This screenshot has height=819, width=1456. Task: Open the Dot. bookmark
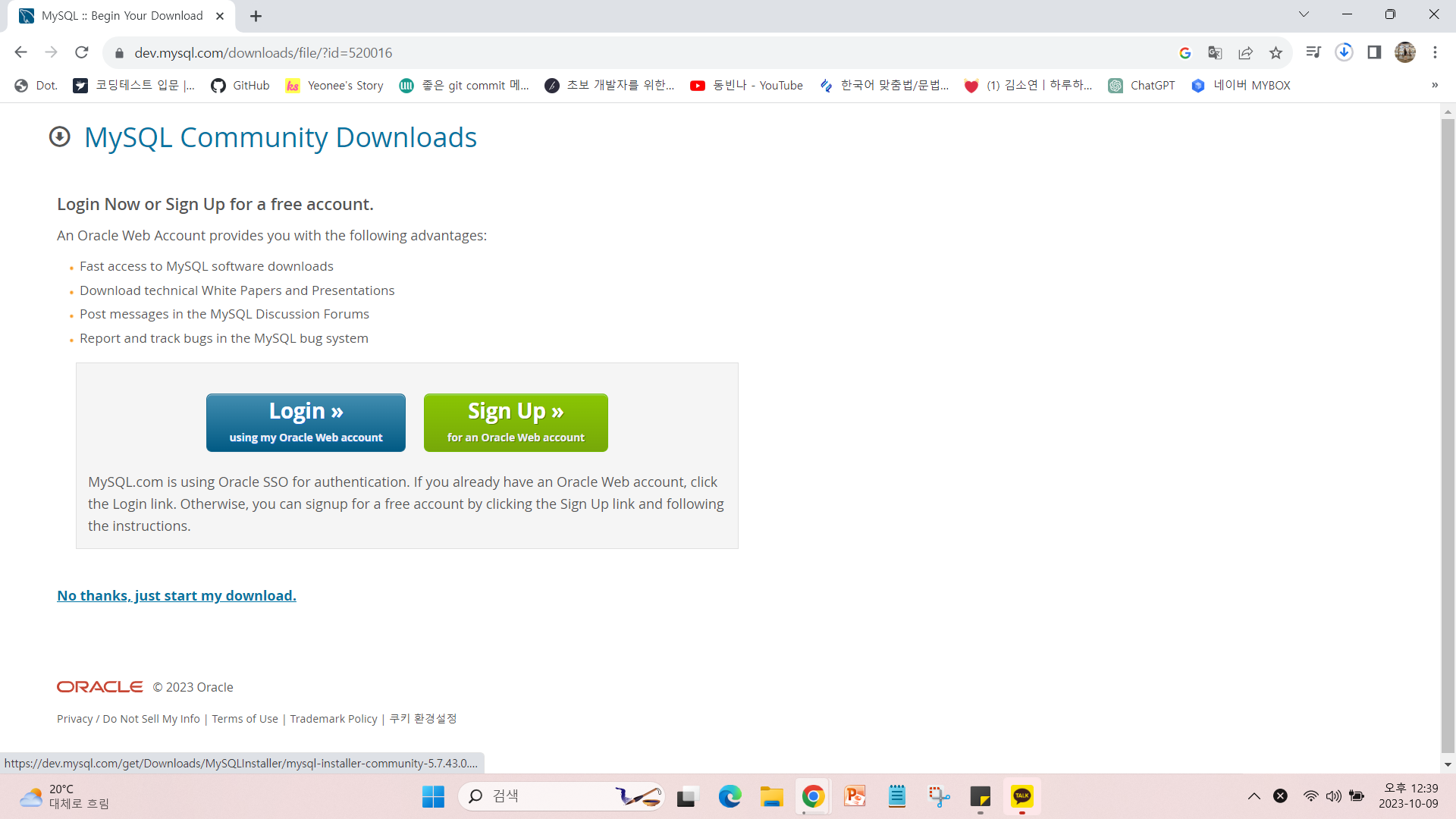pyautogui.click(x=36, y=86)
